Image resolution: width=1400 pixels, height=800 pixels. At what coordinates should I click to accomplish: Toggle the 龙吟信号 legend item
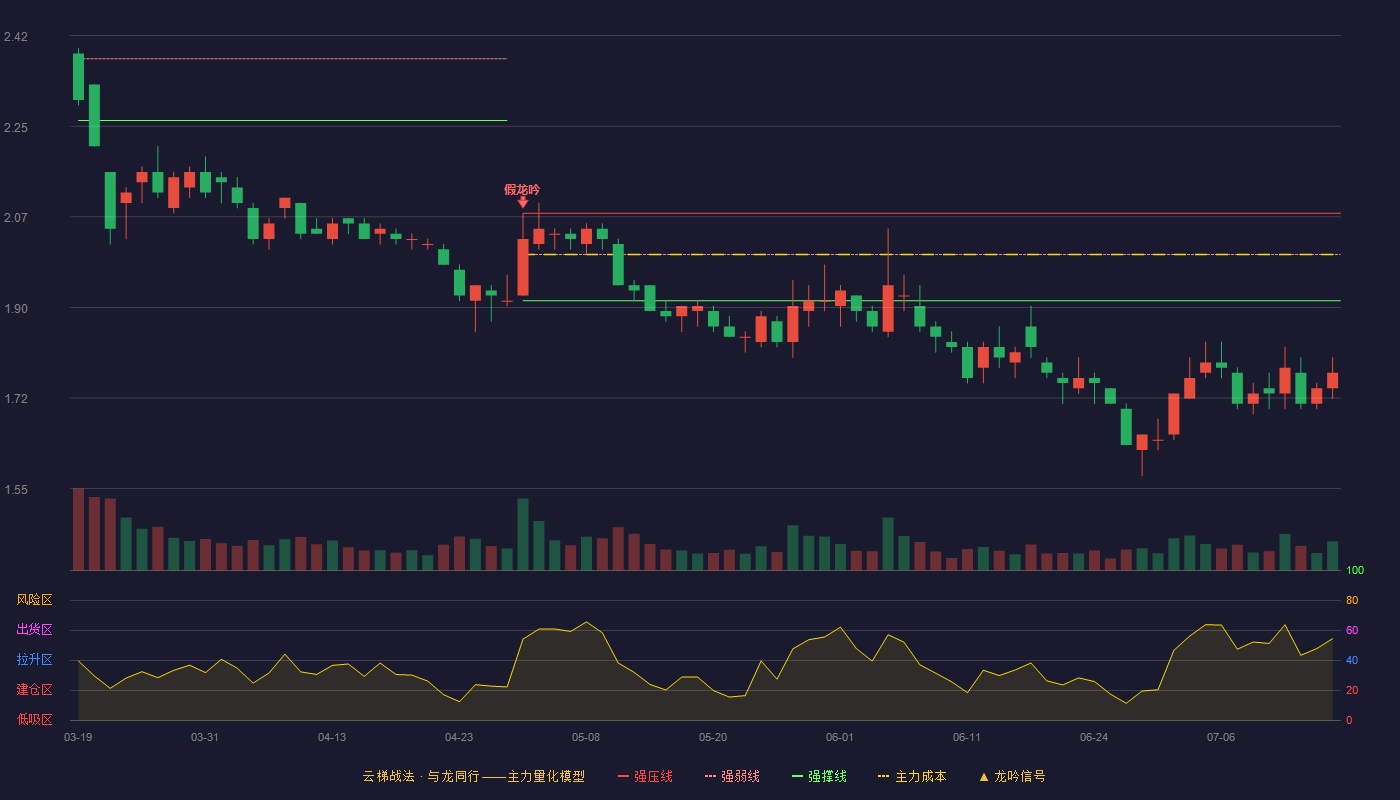(x=1012, y=776)
